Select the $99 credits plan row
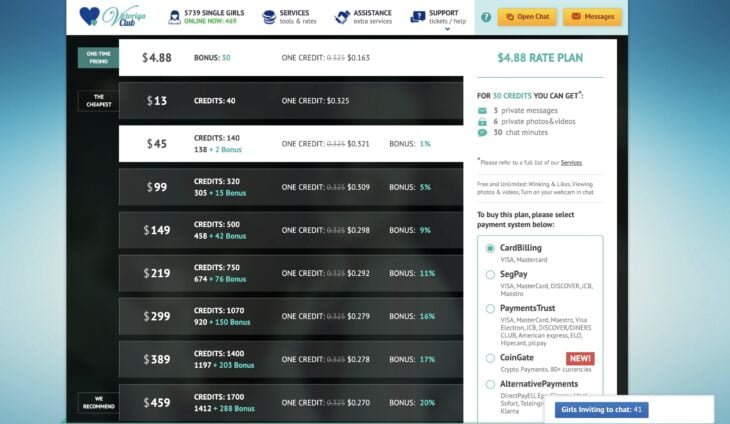 pyautogui.click(x=290, y=187)
